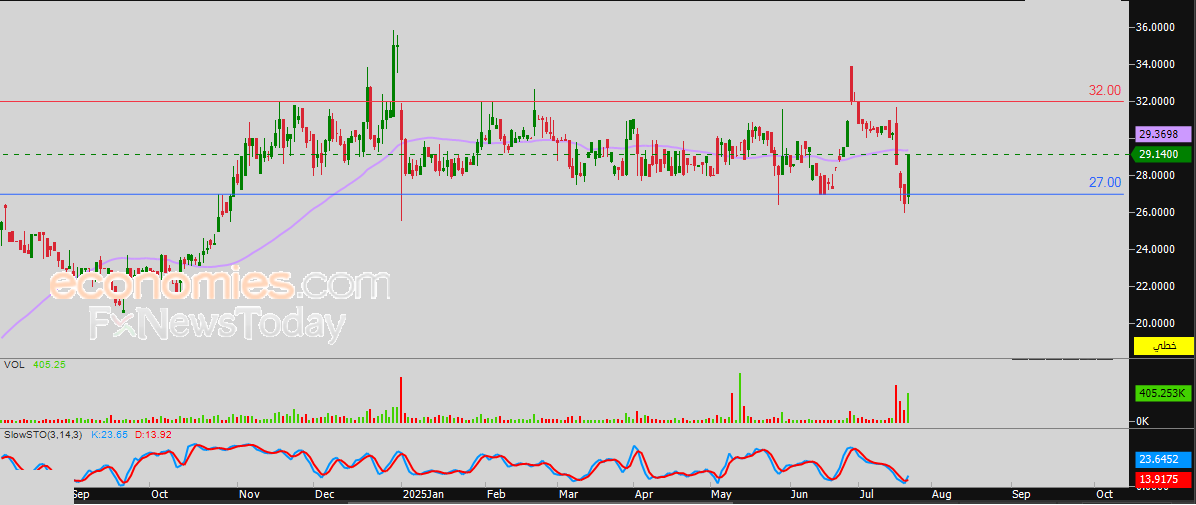
Task: Click the 34.0000 price axis label
Action: pos(1156,64)
